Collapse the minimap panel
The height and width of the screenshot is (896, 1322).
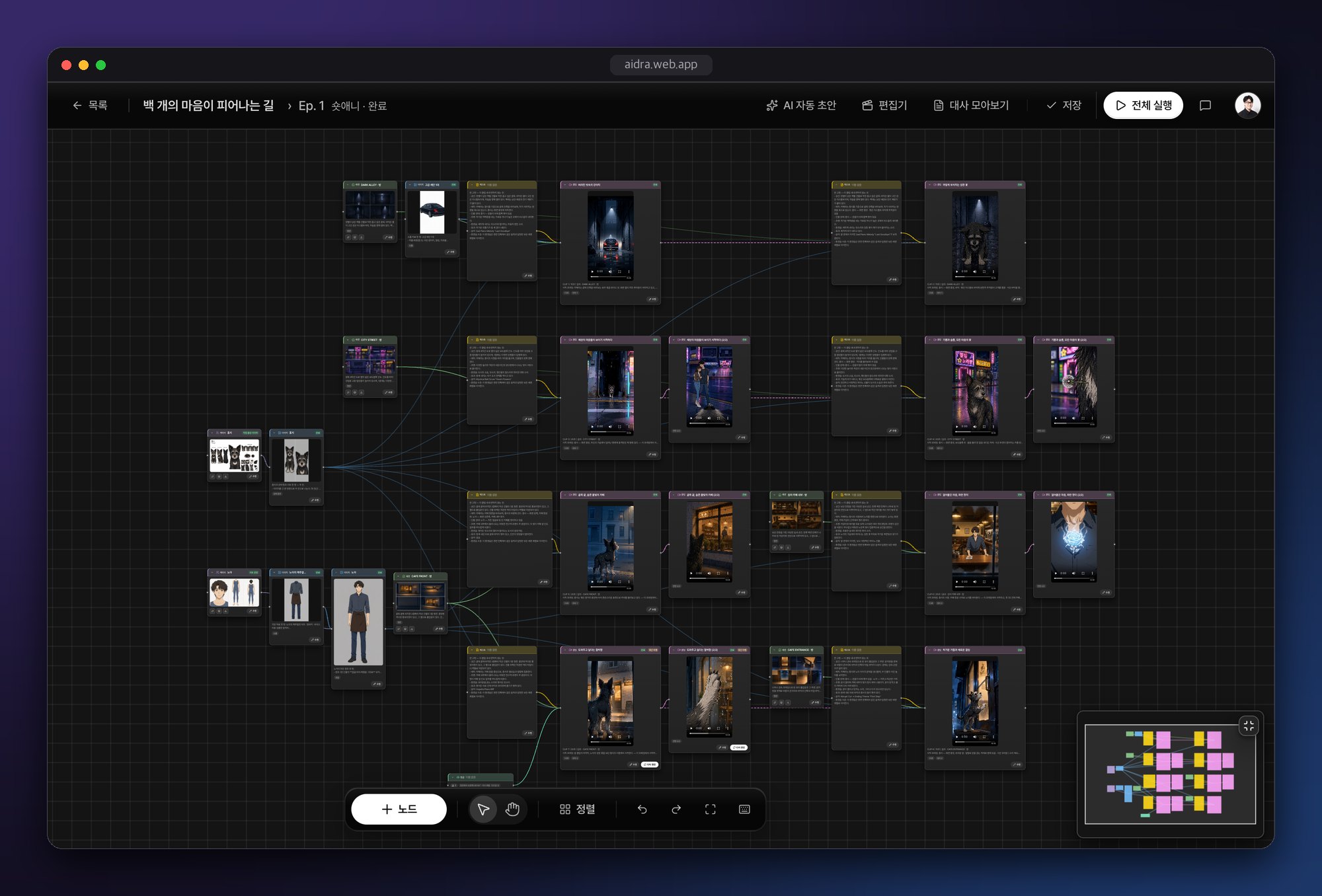(x=1249, y=726)
